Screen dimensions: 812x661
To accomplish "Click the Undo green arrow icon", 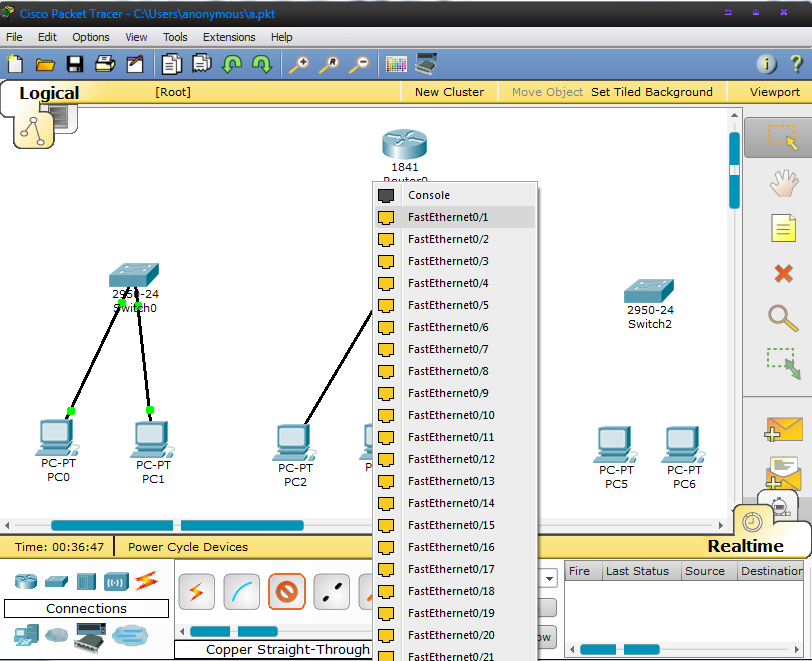I will [231, 64].
